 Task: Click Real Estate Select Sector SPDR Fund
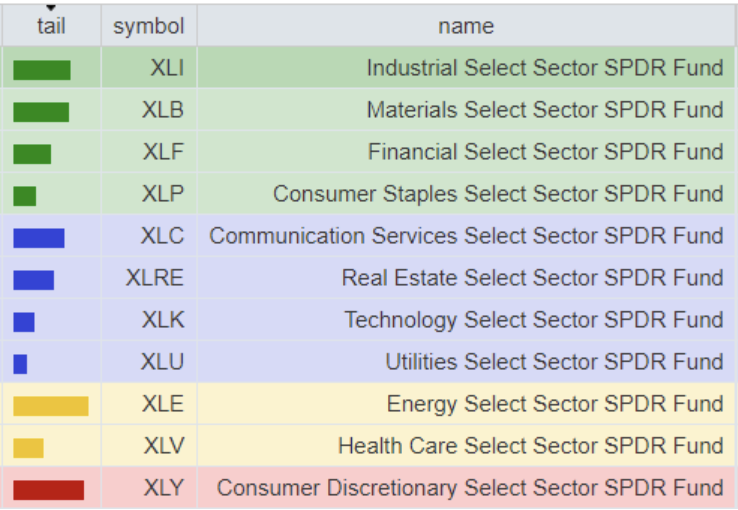point(532,278)
